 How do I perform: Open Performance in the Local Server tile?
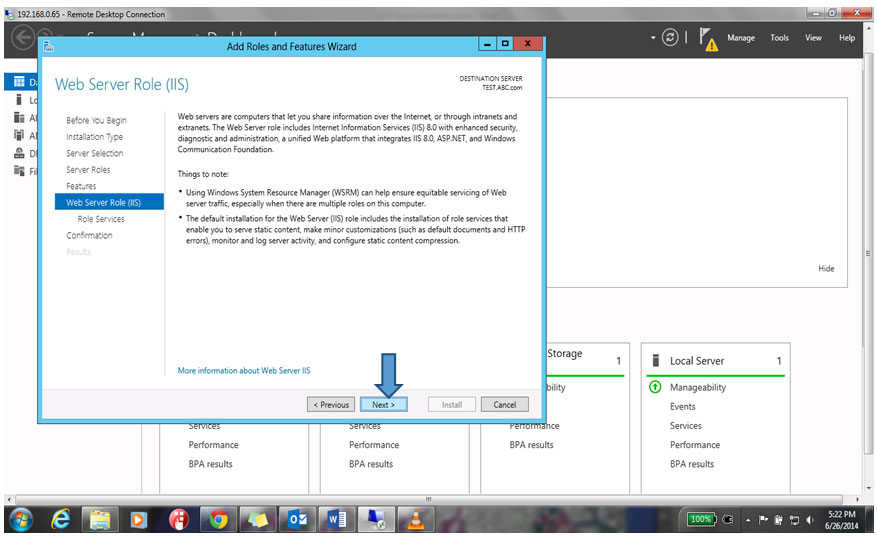pos(695,445)
